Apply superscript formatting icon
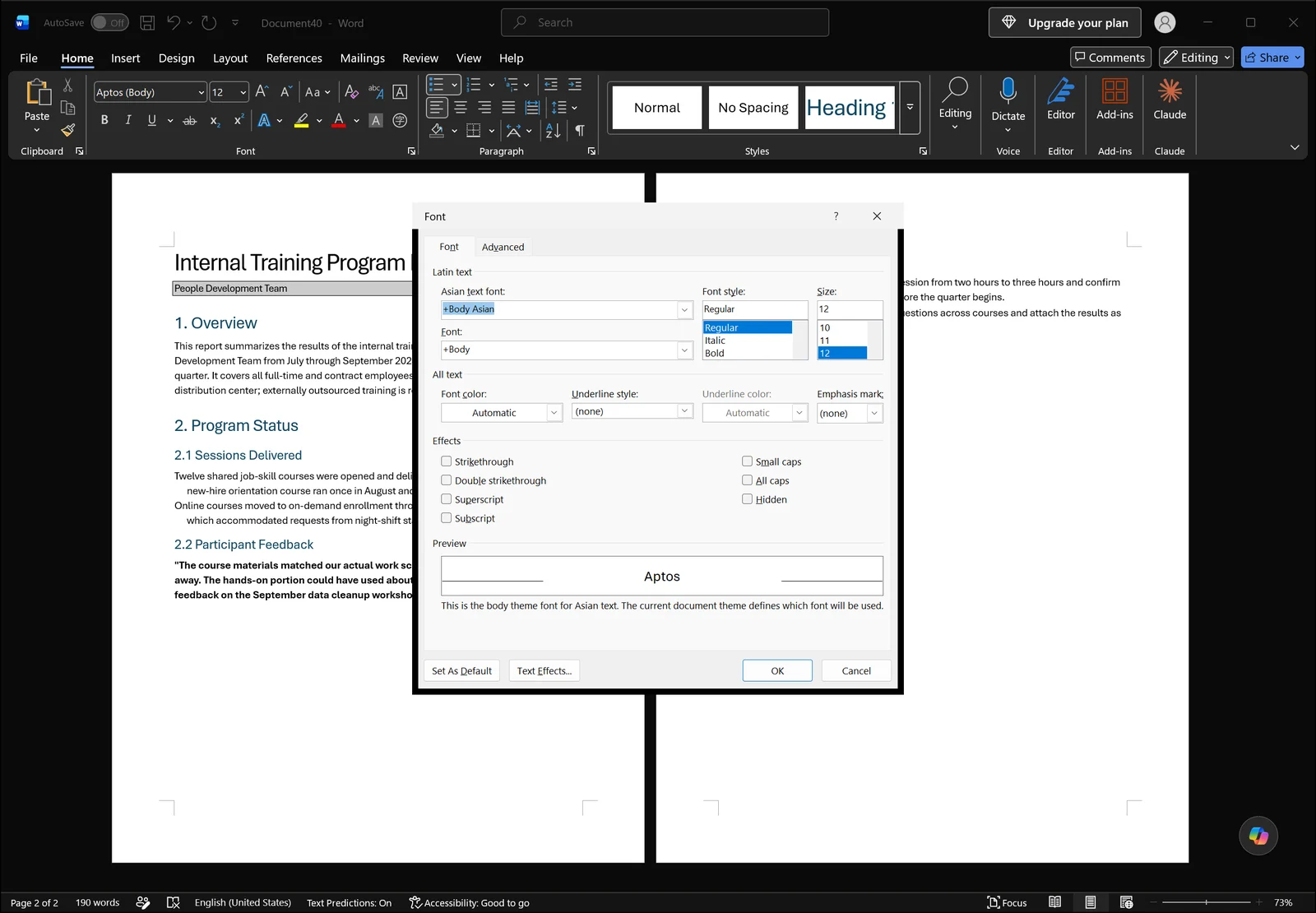The image size is (1316, 913). point(239,120)
